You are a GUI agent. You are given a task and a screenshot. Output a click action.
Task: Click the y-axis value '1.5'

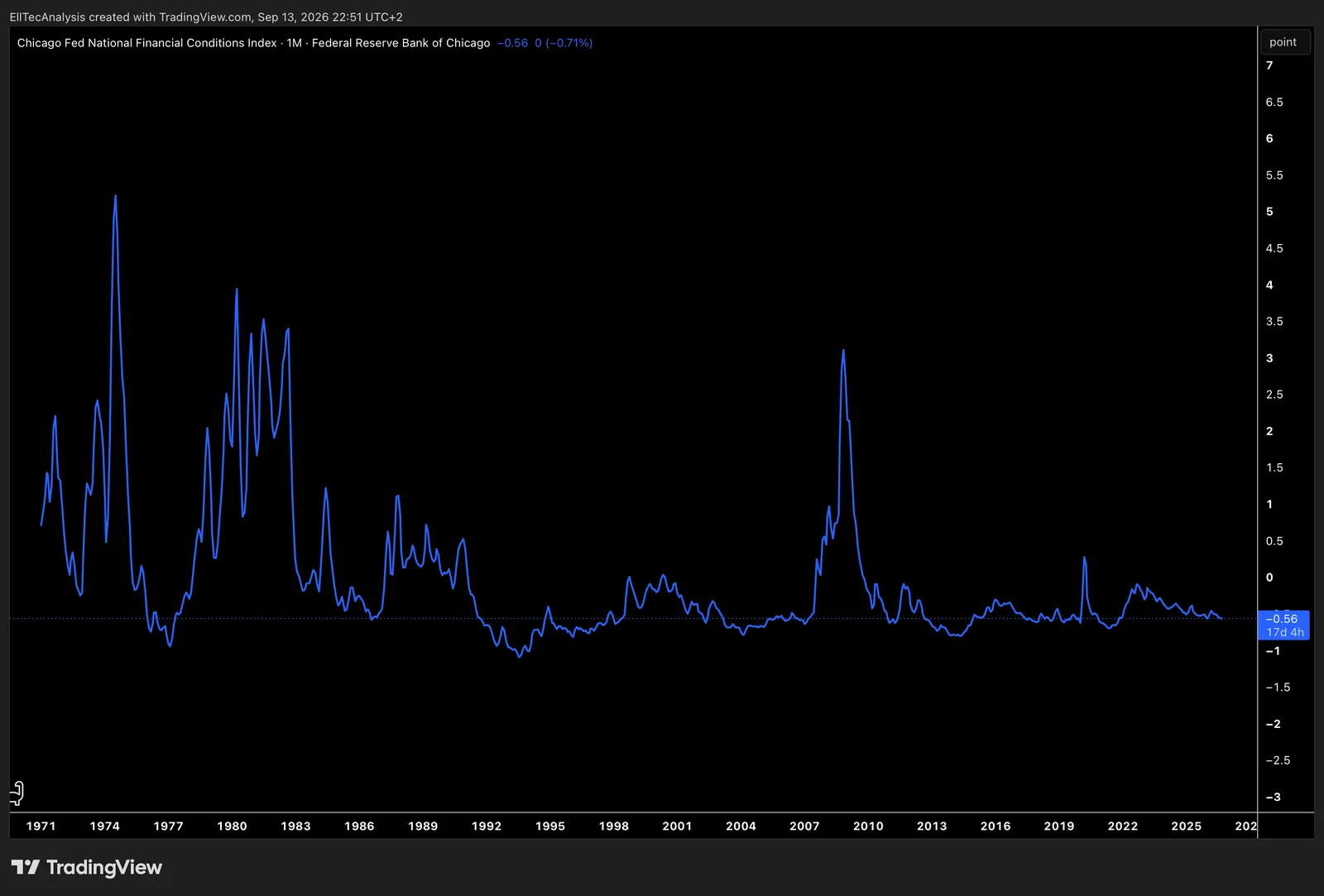pos(1274,467)
